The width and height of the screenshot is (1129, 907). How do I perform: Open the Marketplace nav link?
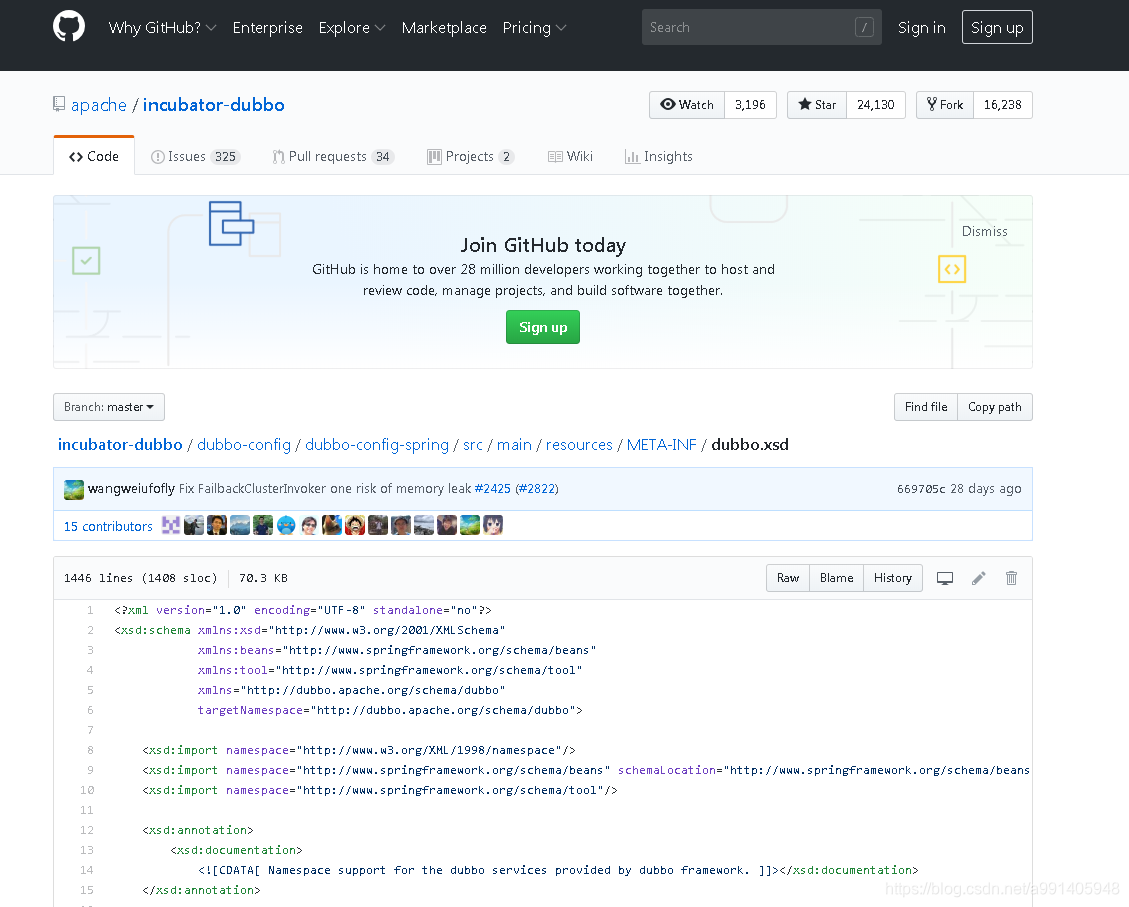444,27
